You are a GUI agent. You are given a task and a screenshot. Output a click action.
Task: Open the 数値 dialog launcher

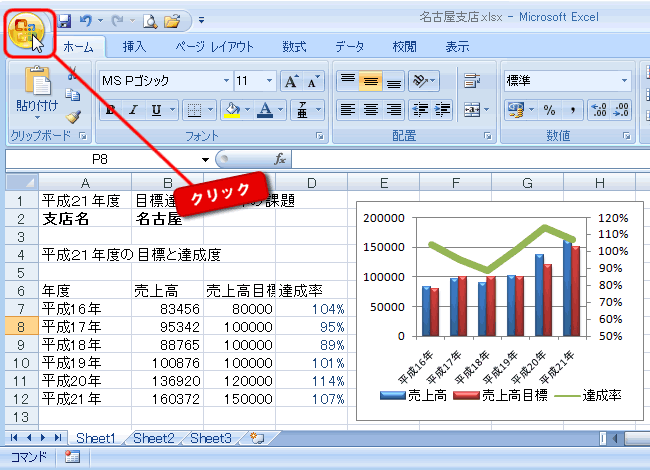pos(626,136)
